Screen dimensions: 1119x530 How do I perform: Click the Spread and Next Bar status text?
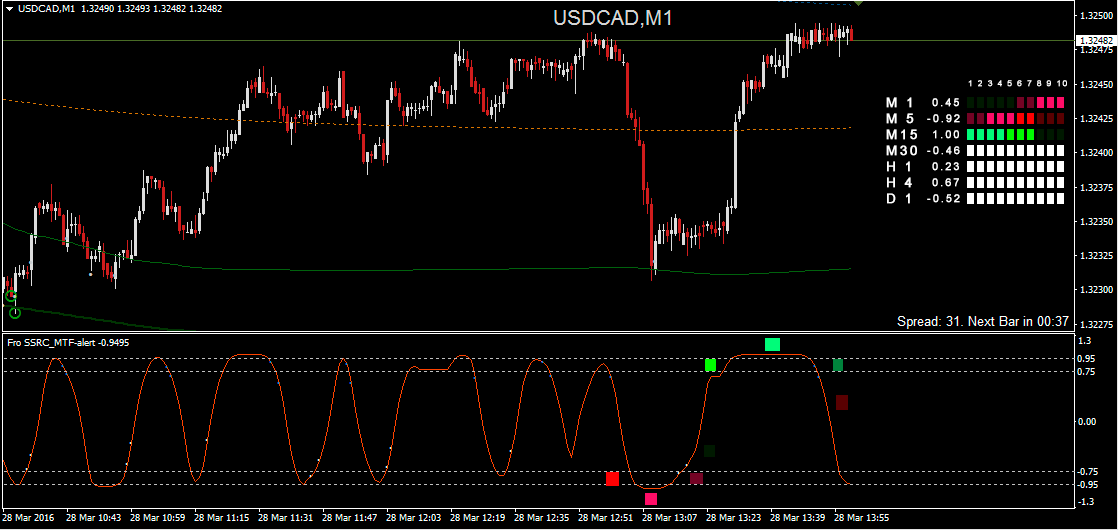tap(983, 322)
